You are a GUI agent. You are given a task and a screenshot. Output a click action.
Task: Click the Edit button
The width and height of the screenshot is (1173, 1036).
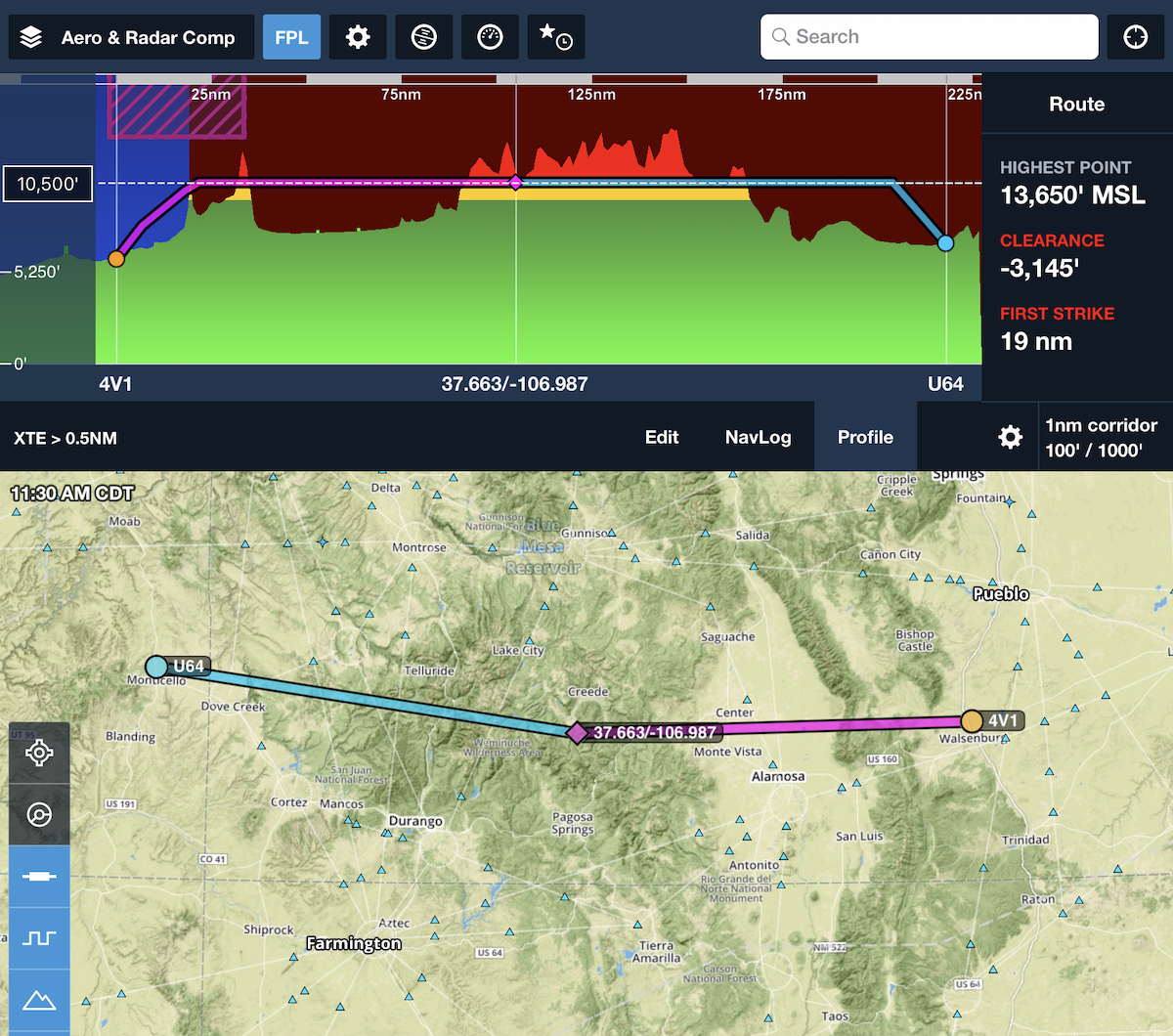[x=662, y=437]
